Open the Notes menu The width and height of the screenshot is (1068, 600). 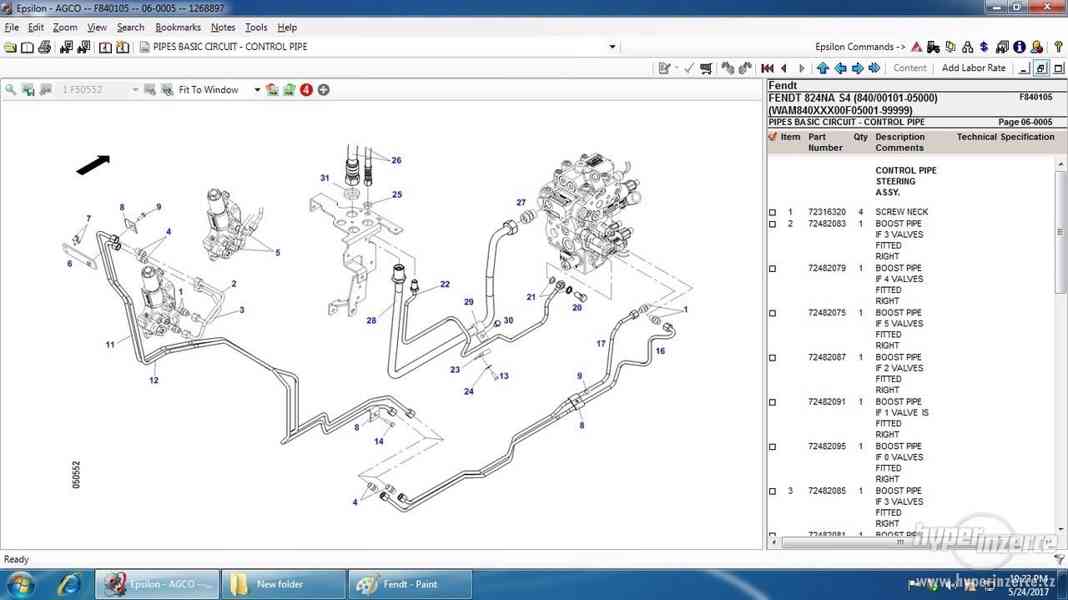223,27
